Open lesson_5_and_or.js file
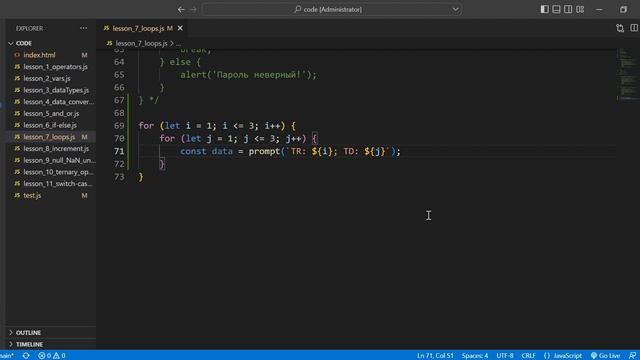The height and width of the screenshot is (360, 640). click(x=51, y=113)
